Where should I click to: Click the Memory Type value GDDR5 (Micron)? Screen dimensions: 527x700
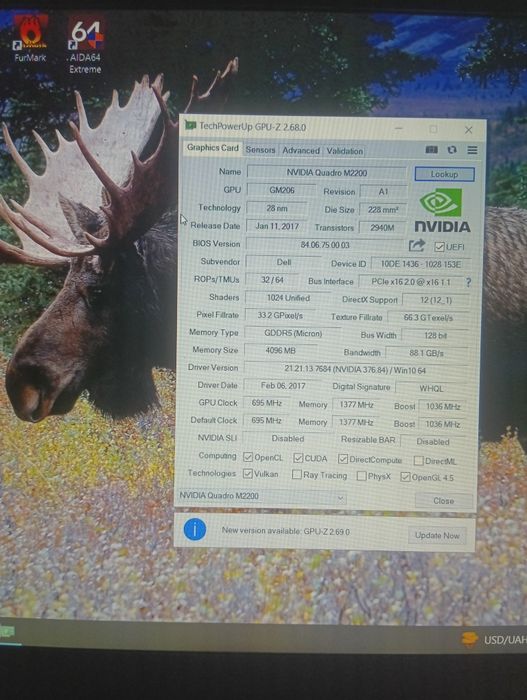(x=293, y=333)
